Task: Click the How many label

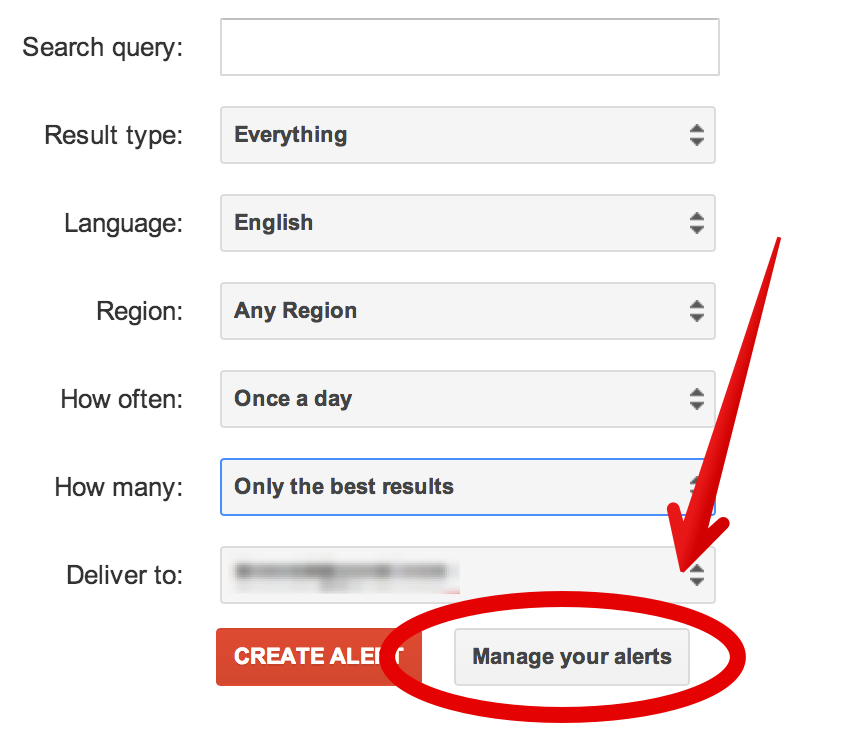Action: point(118,487)
